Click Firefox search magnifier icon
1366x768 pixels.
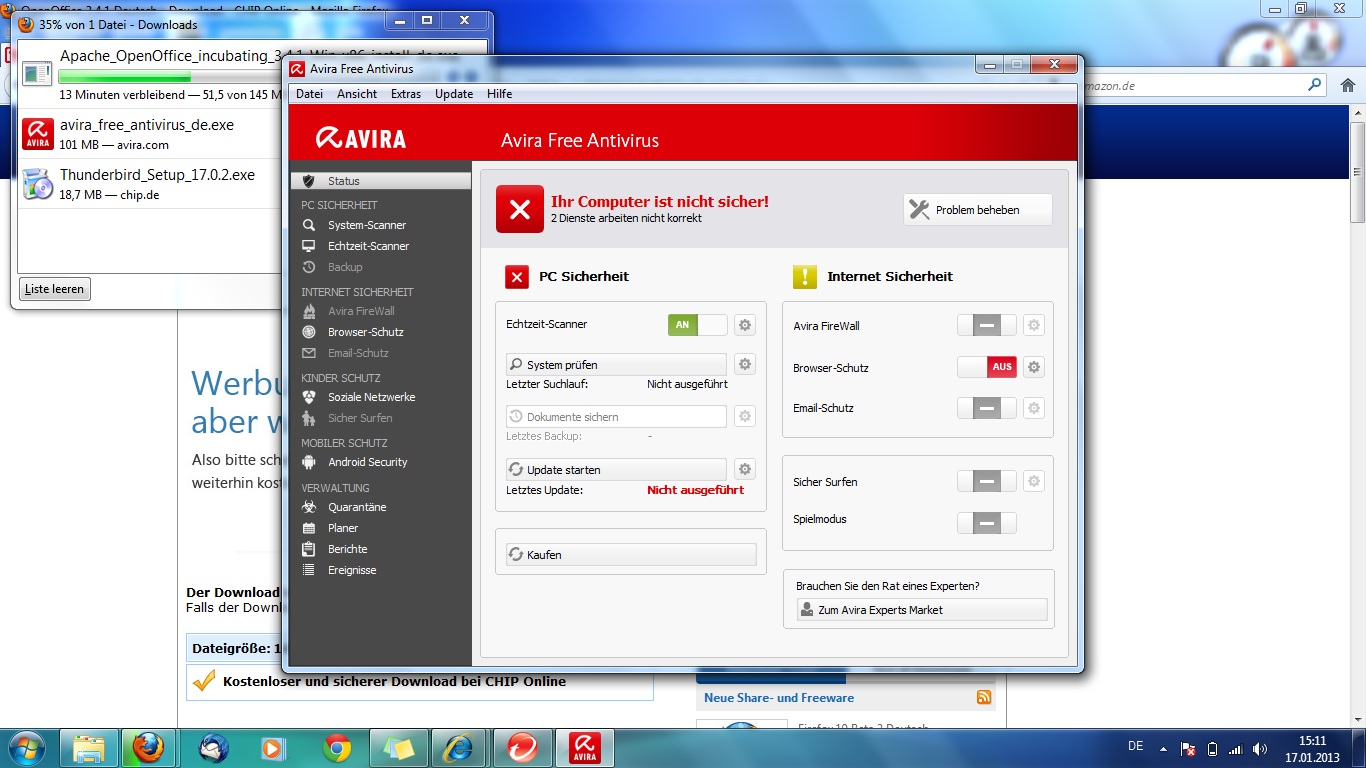[x=1315, y=86]
